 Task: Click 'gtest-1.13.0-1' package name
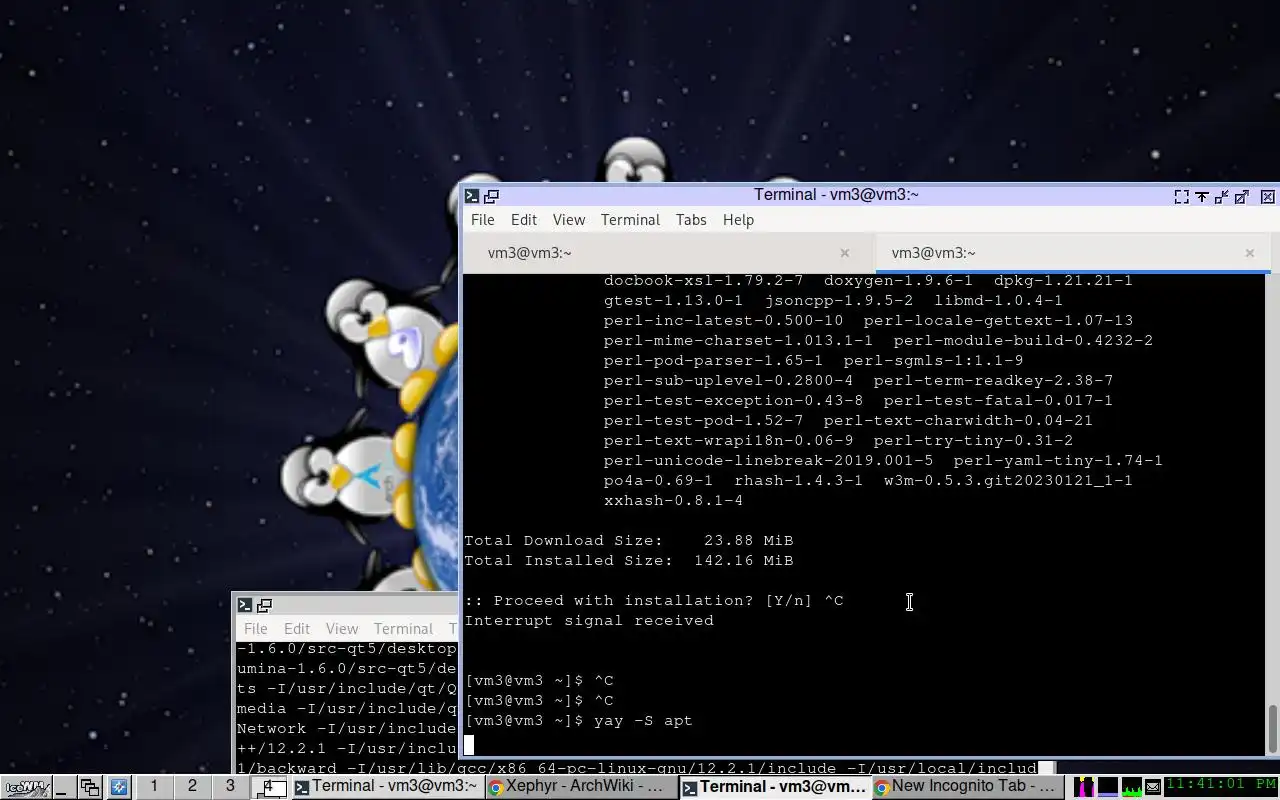coord(673,300)
